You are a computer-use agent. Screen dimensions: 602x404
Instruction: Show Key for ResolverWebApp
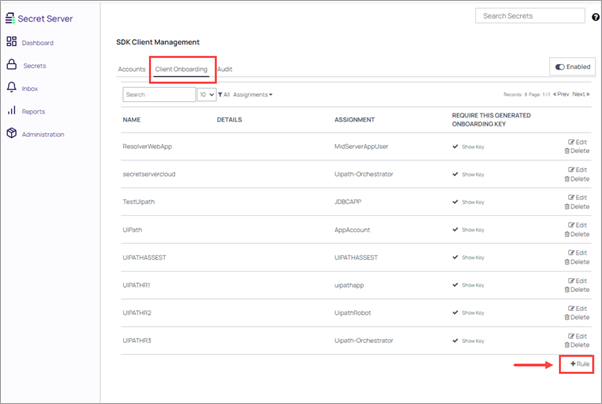pyautogui.click(x=473, y=147)
